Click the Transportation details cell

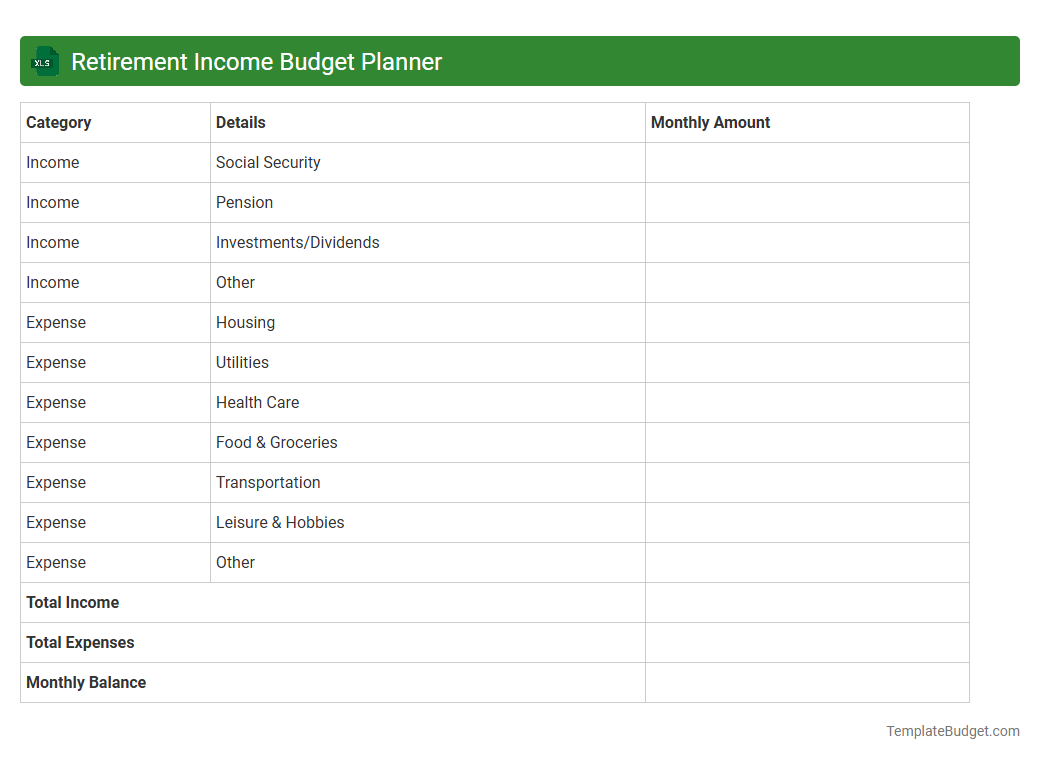[x=268, y=482]
